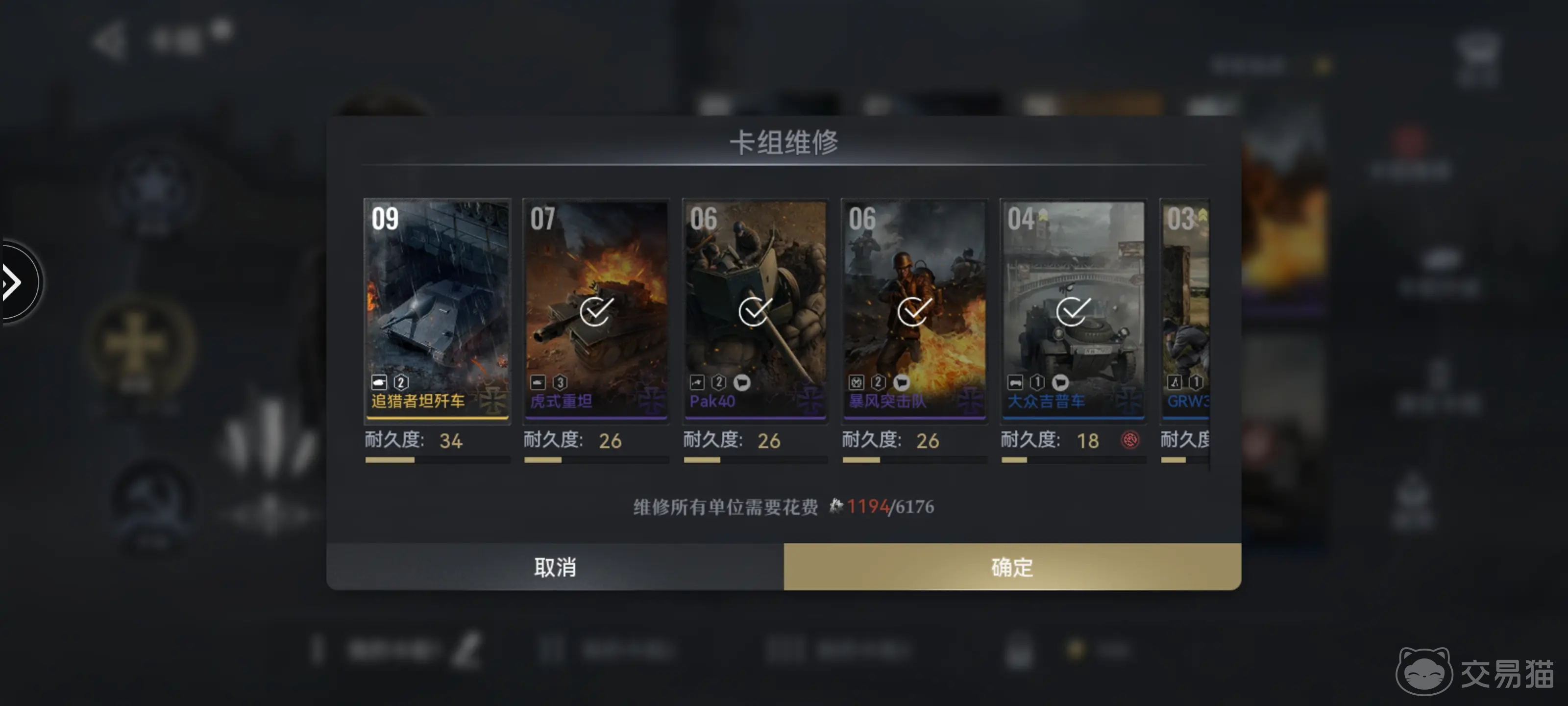
Task: Click the infantry type icon on 暴风突击队 card
Action: coord(856,382)
